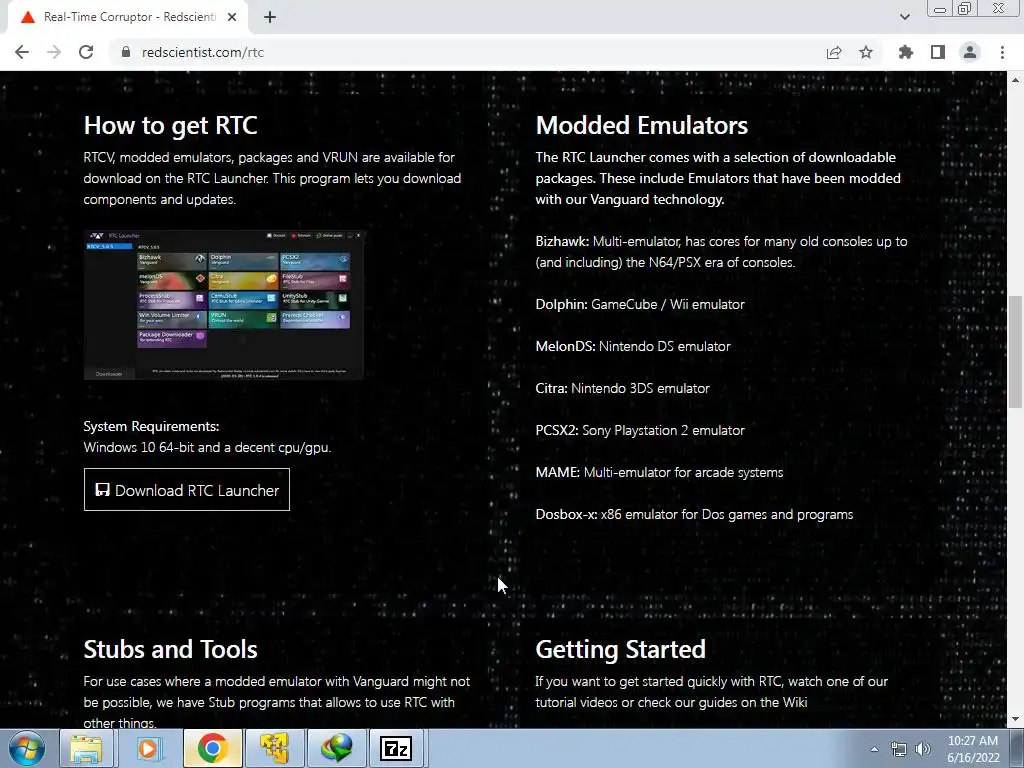Open the RTC Launcher screenshot thumbnail
Screen dimensions: 1024x768
[x=224, y=304]
